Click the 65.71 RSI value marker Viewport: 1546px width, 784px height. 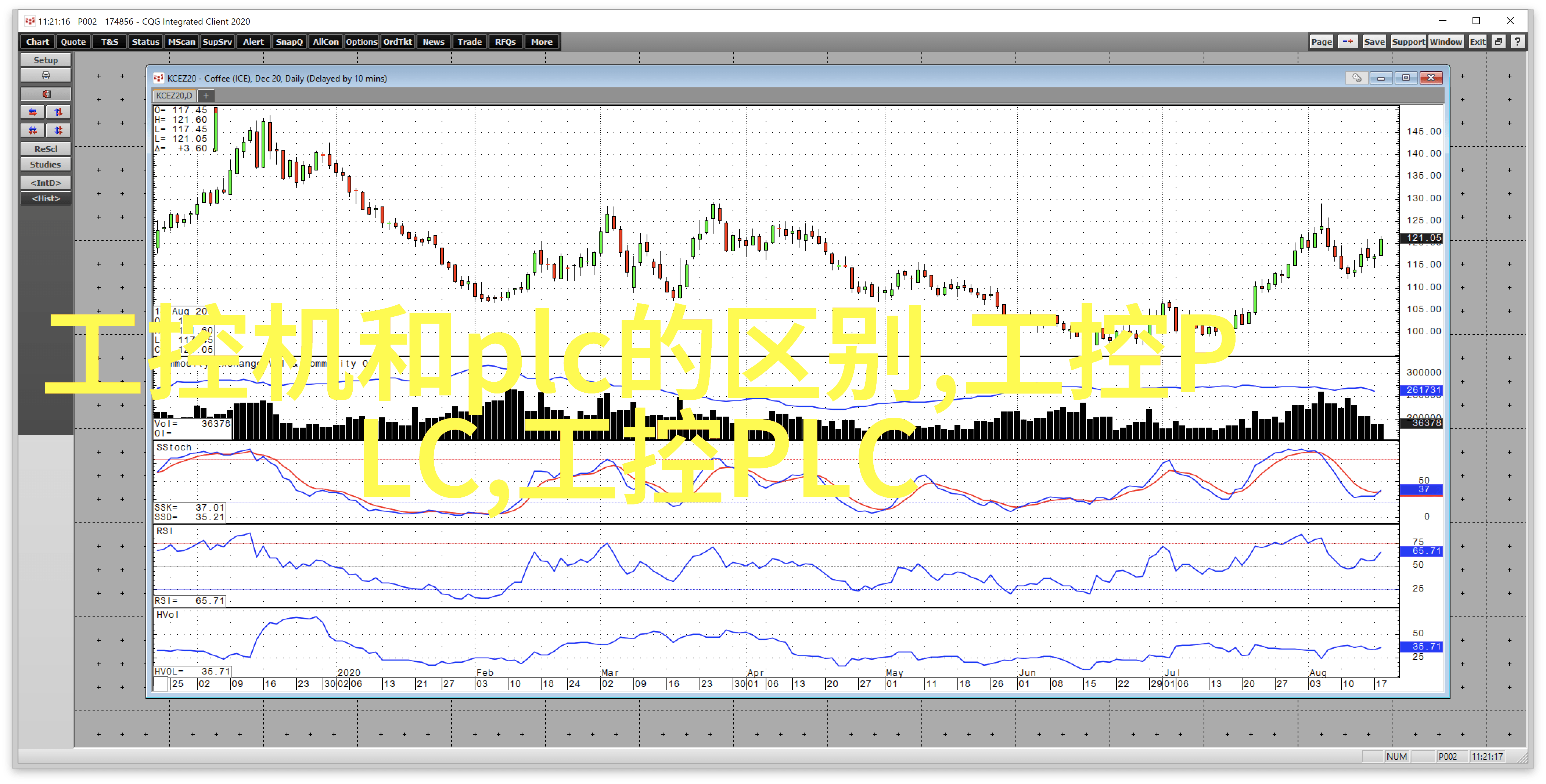coord(1421,551)
